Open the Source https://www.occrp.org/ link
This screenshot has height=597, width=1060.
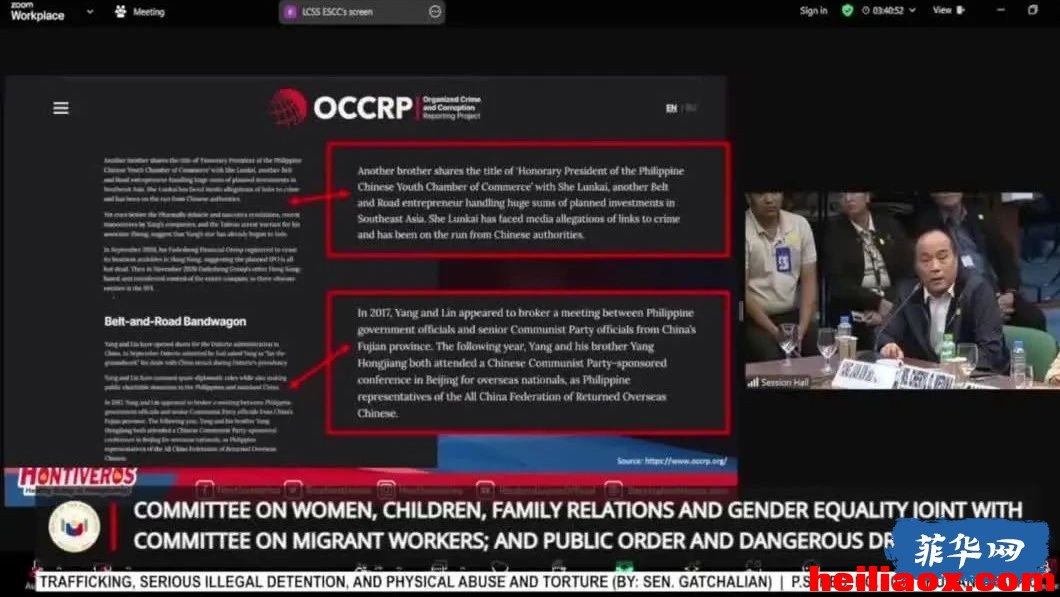tap(672, 461)
